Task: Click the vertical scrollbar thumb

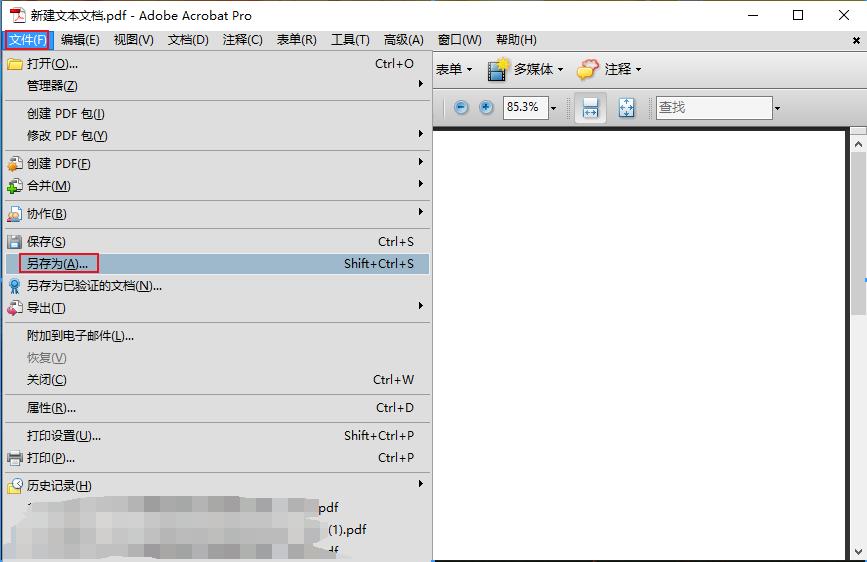Action: [858, 234]
